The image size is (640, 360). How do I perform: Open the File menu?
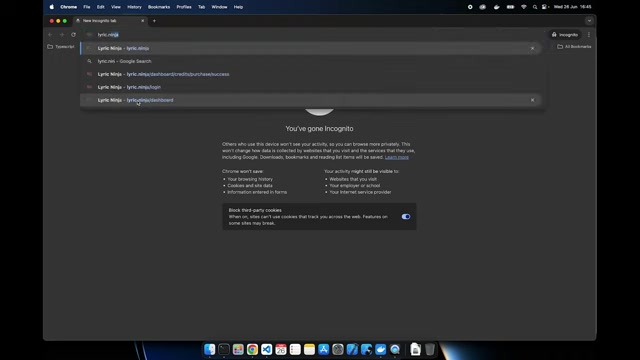pyautogui.click(x=87, y=7)
